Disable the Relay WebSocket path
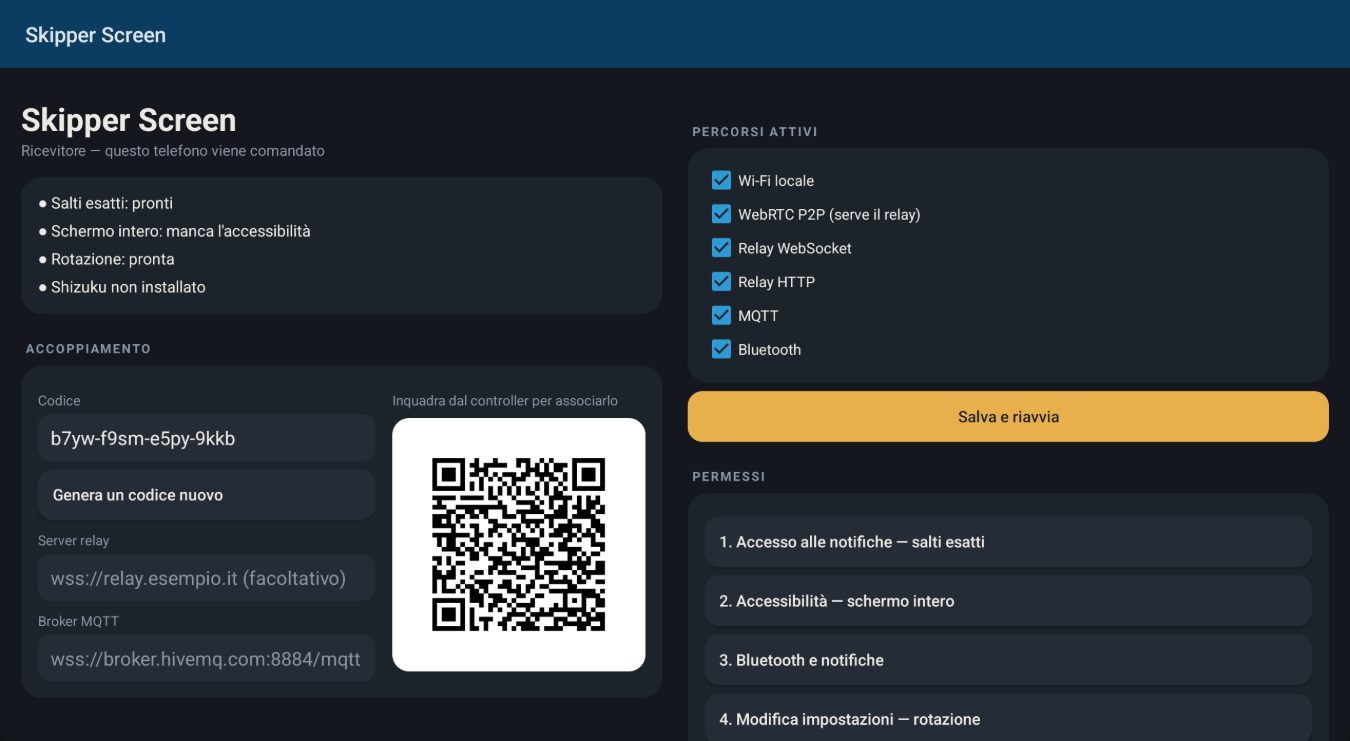The image size is (1350, 741). pos(721,248)
